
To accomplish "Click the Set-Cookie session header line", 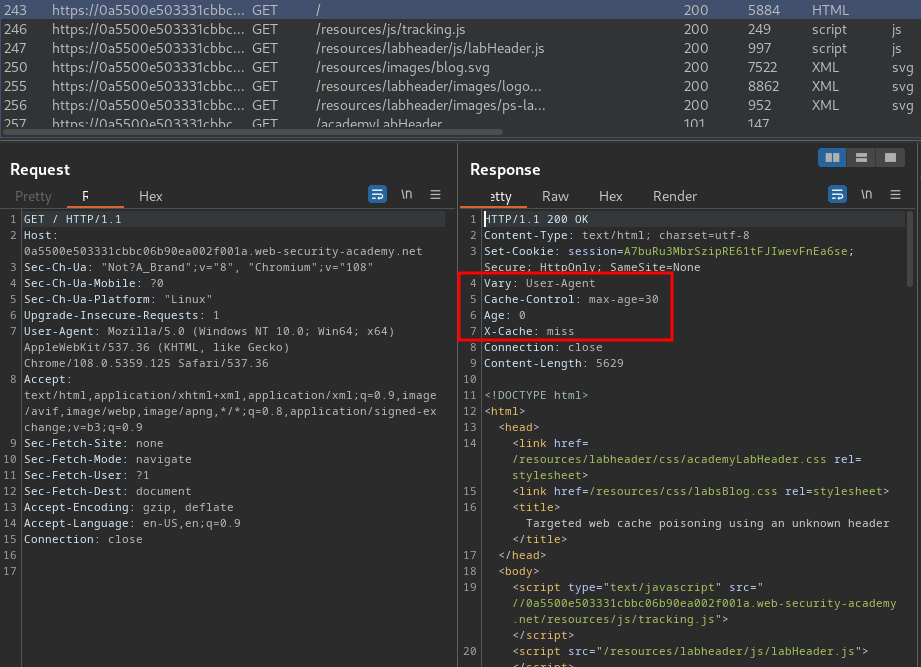I will pos(668,259).
